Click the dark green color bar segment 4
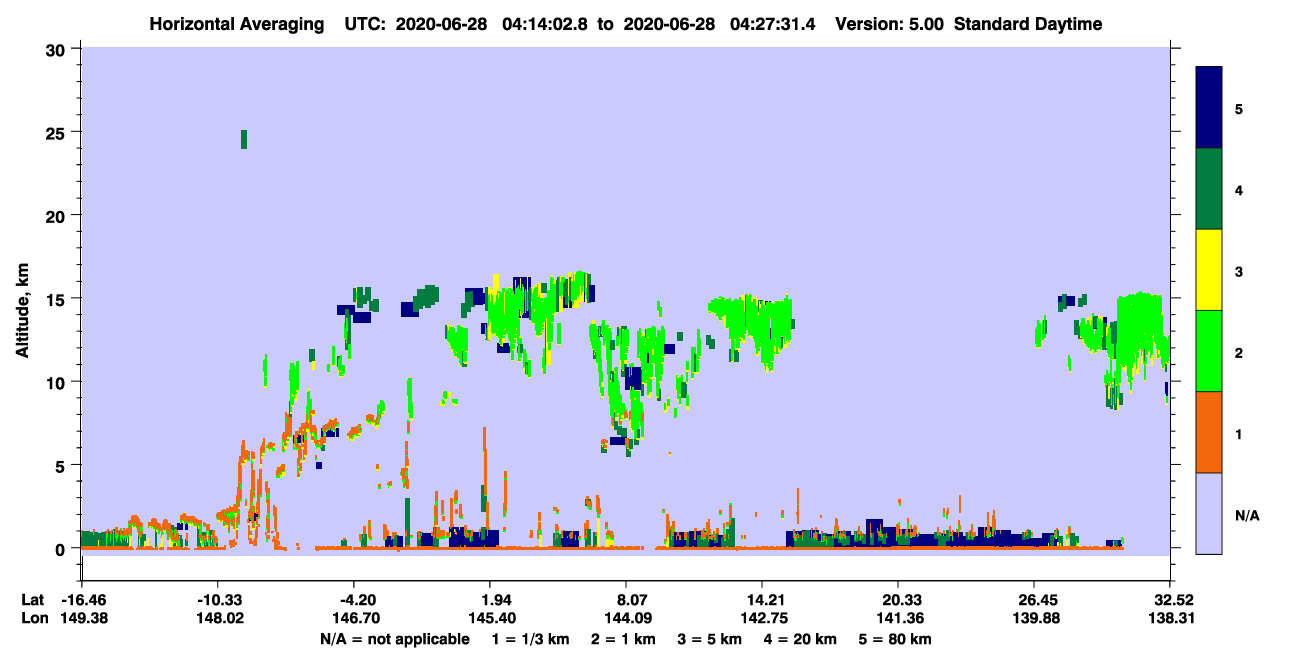 [1209, 189]
